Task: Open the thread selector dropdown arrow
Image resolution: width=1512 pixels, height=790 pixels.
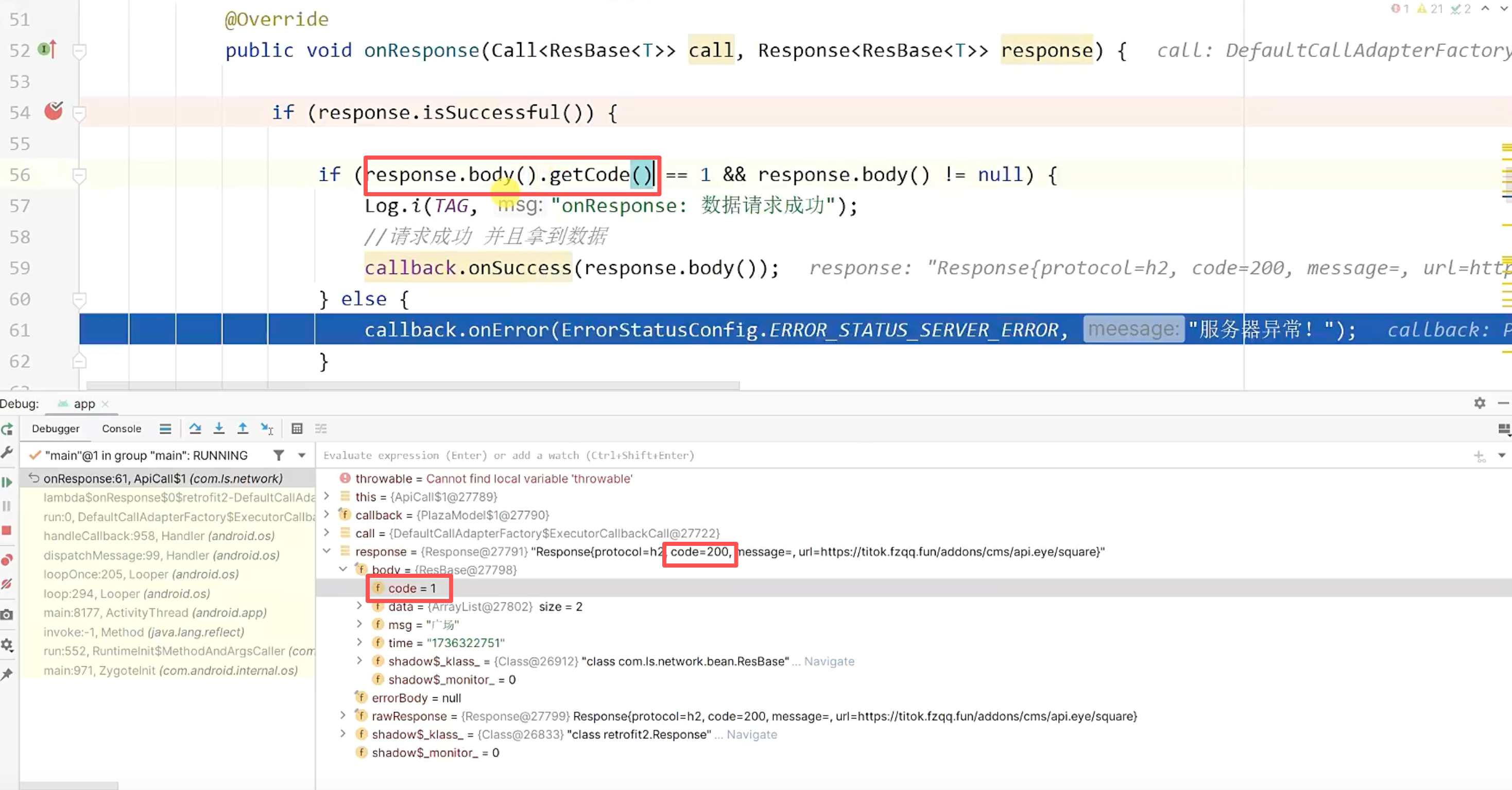Action: pyautogui.click(x=302, y=455)
